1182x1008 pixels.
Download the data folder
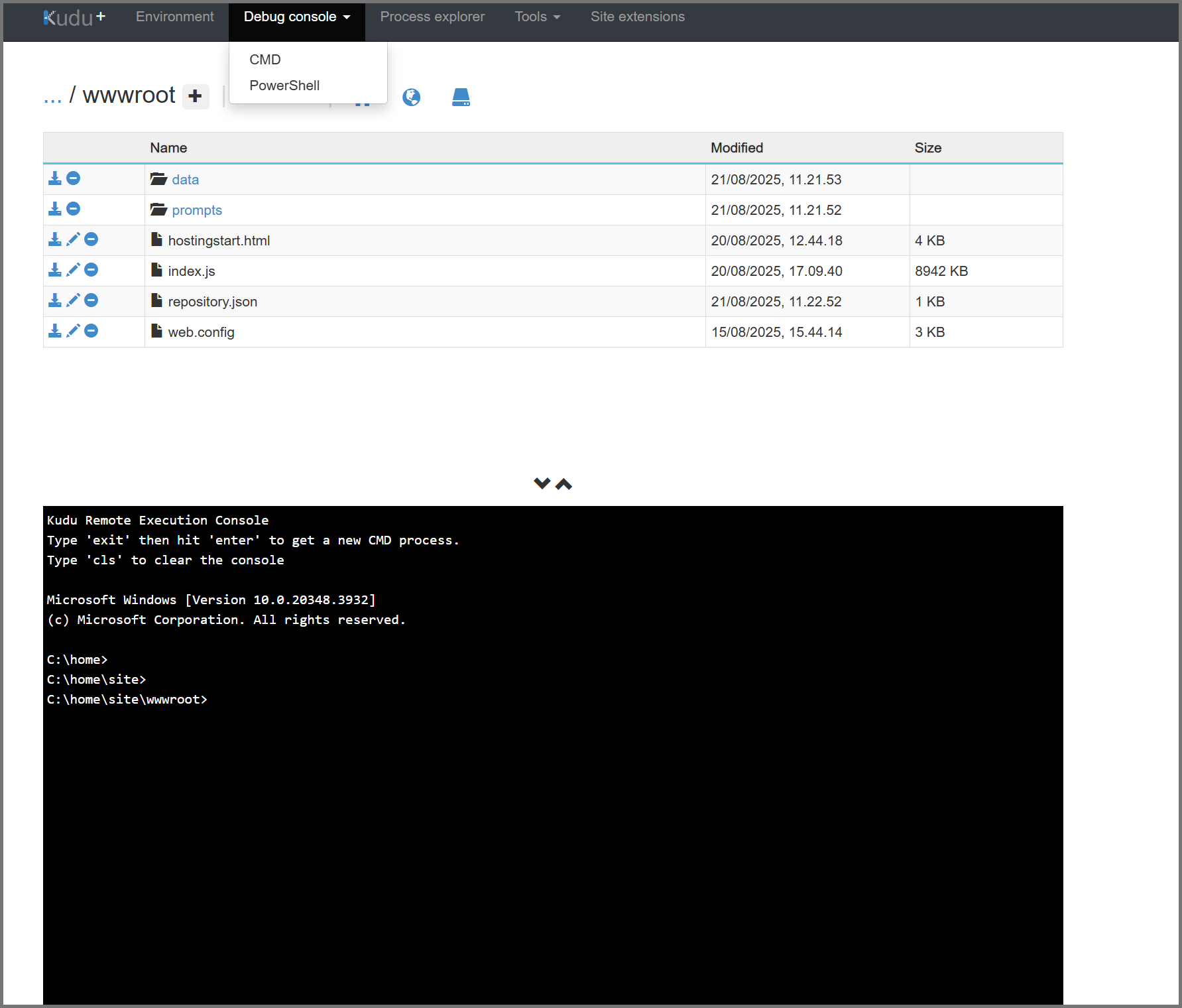pos(55,178)
